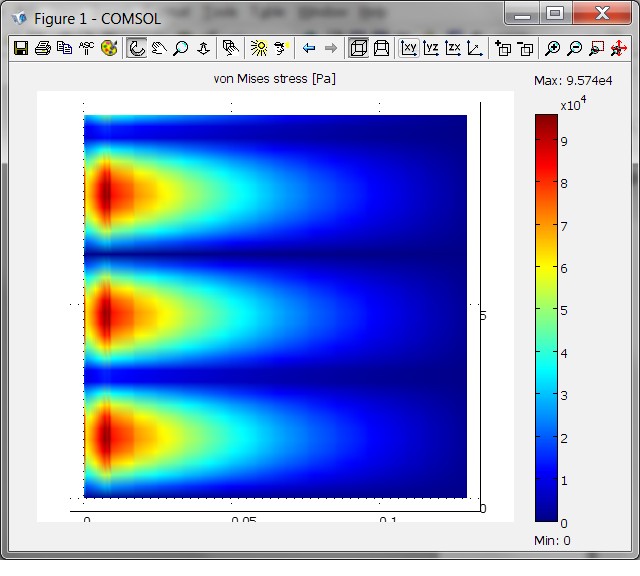The height and width of the screenshot is (576, 640).
Task: Toggle the scene light (sun) icon
Action: click(259, 48)
